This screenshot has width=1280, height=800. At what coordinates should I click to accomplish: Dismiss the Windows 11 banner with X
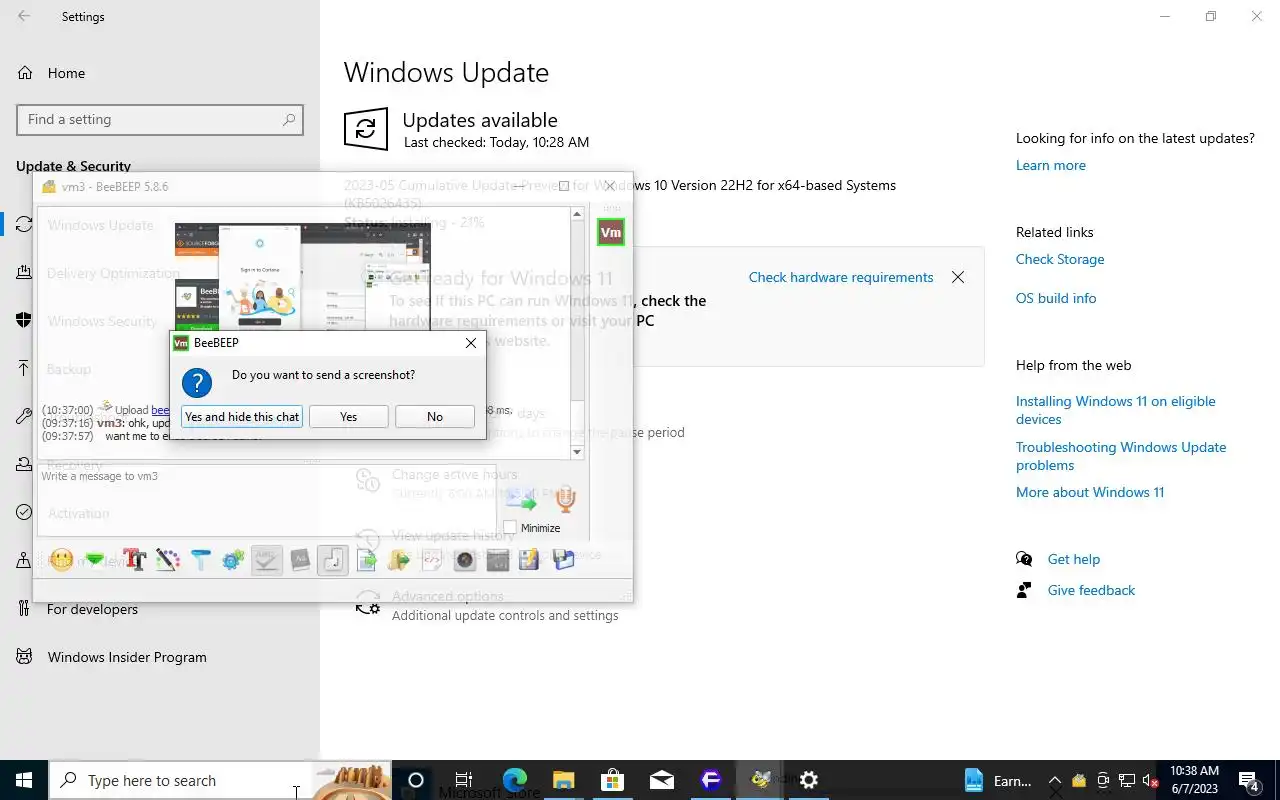958,277
